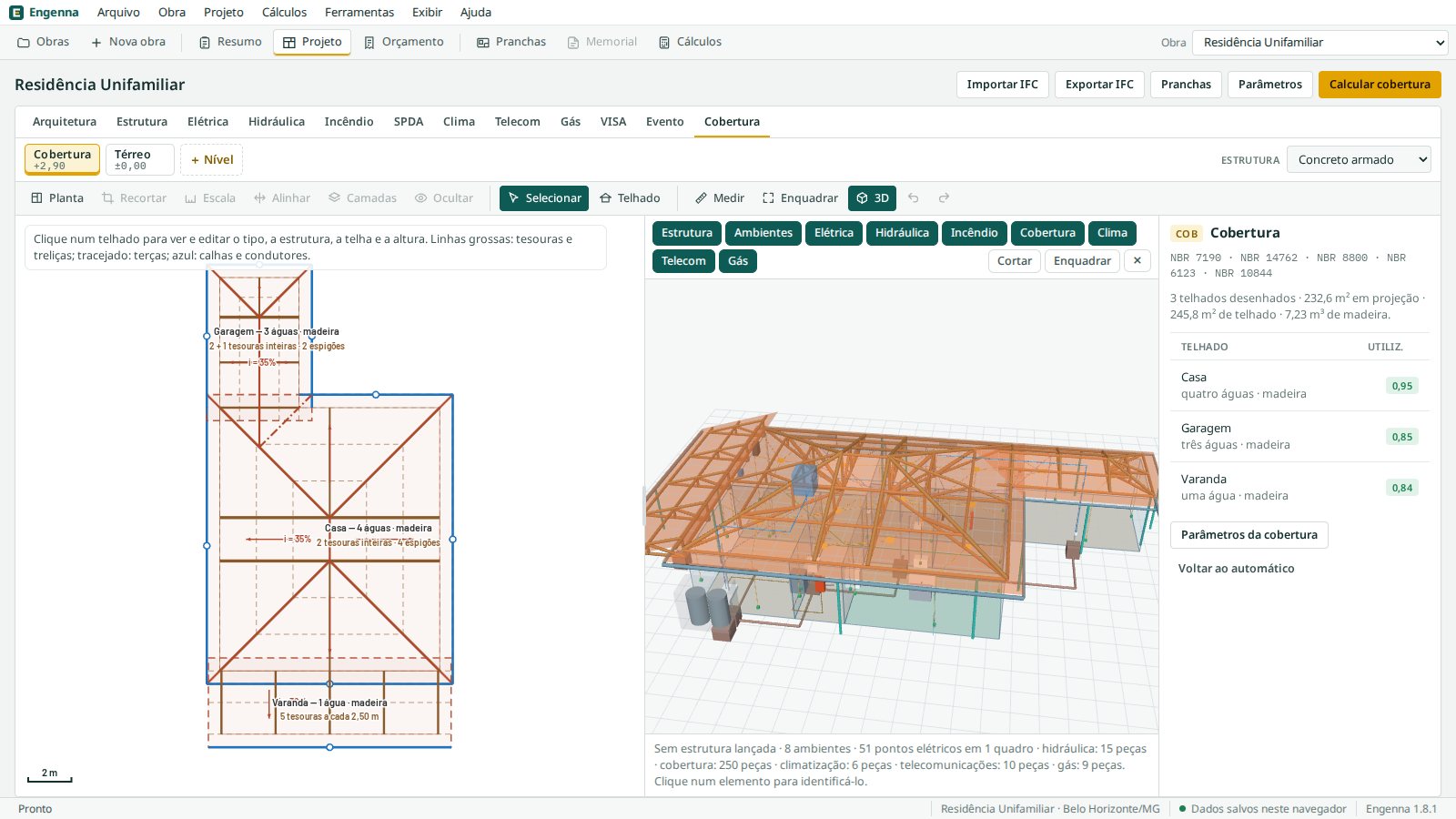
Task: Click the Exportar IFC button
Action: (x=1099, y=85)
